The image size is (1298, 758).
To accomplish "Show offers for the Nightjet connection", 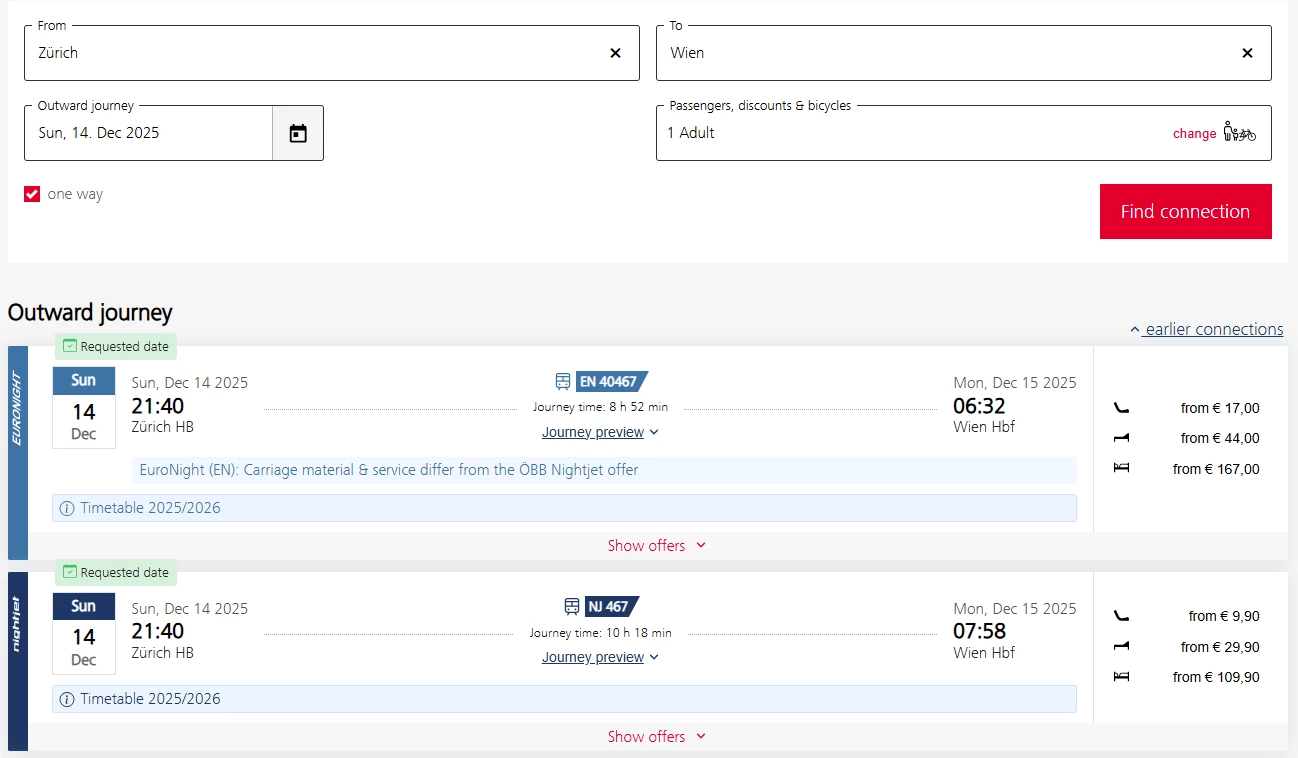I will pos(656,737).
